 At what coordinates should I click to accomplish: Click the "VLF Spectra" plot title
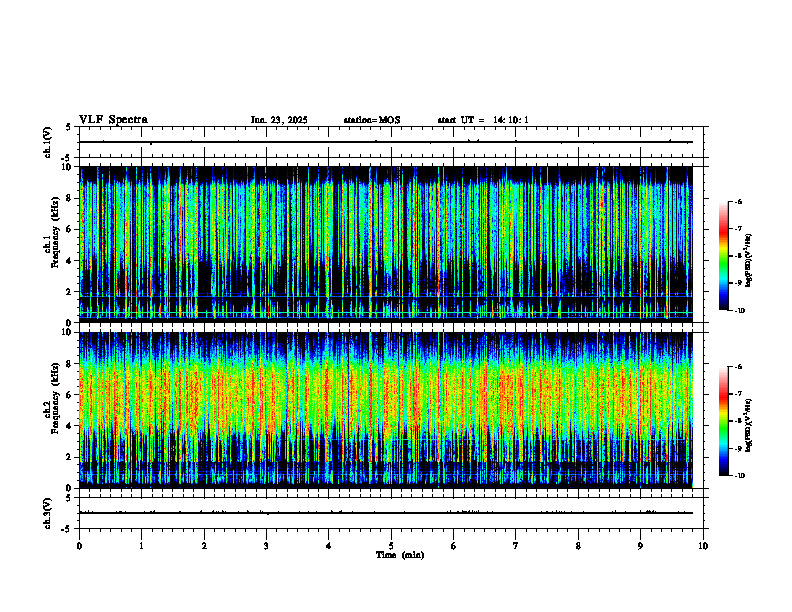pos(113,120)
